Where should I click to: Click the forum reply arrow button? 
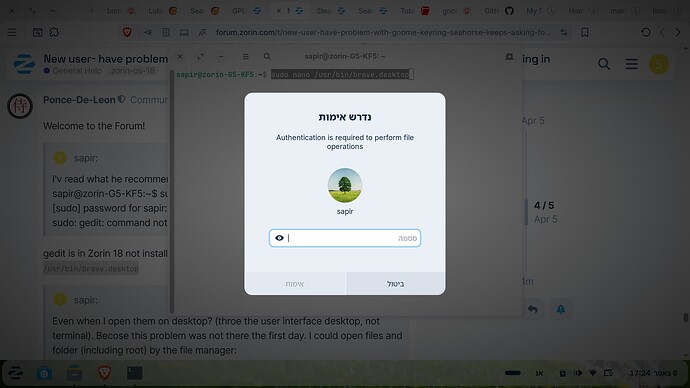click(x=533, y=309)
